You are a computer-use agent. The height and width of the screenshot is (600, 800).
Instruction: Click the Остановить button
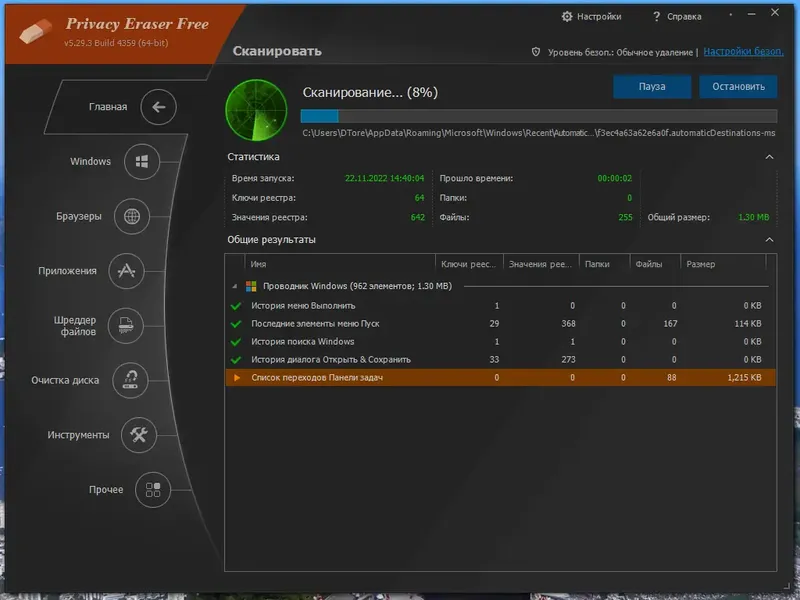click(x=738, y=87)
